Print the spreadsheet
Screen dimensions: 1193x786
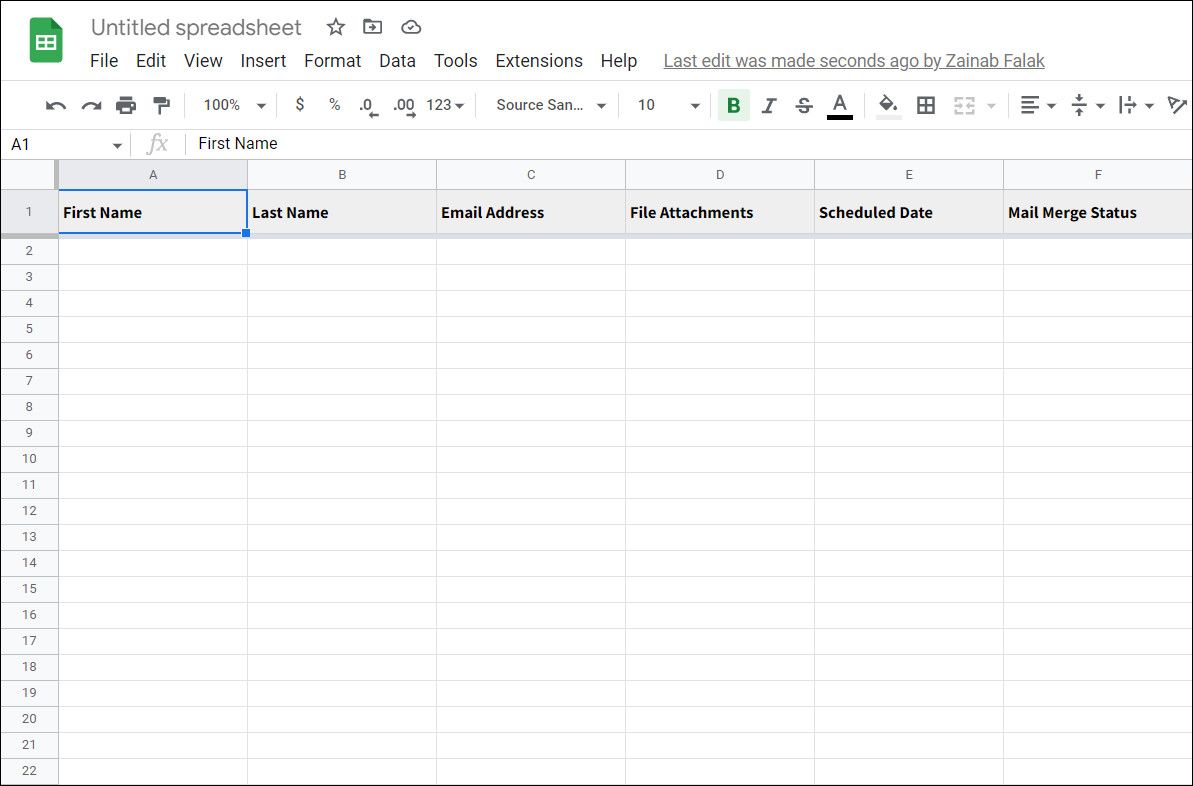[x=126, y=105]
